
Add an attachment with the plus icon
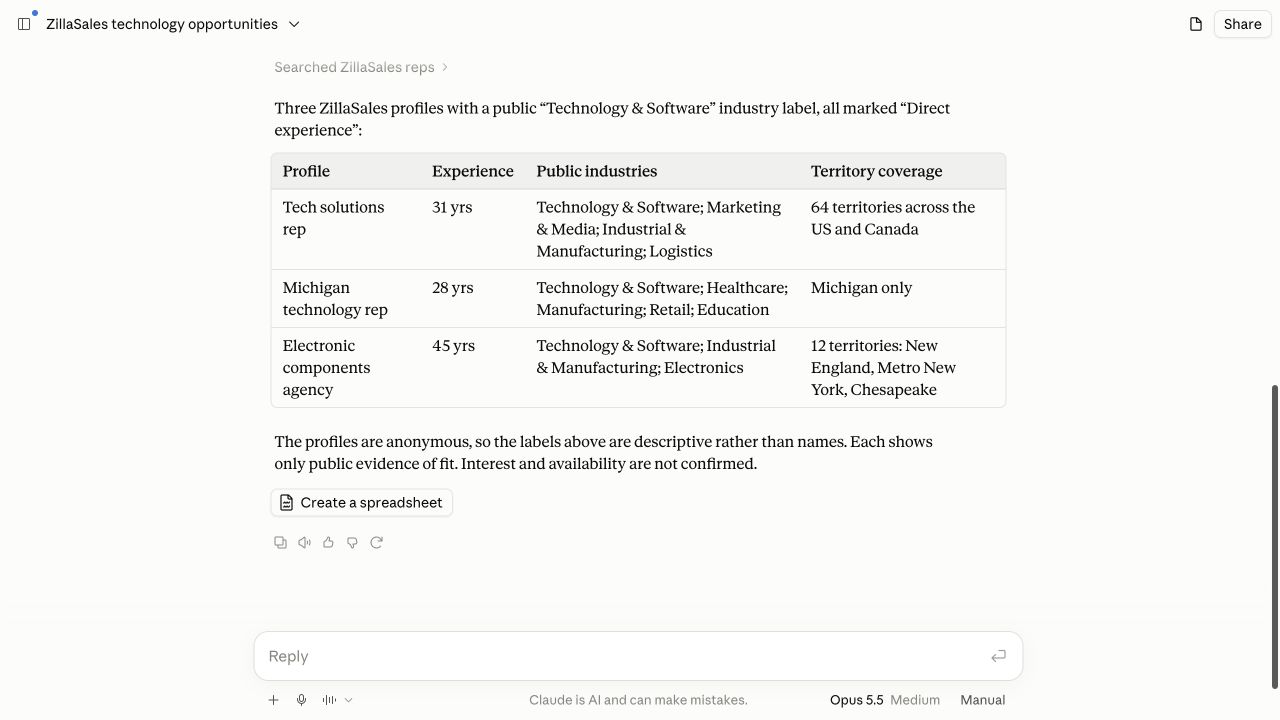[x=273, y=700]
